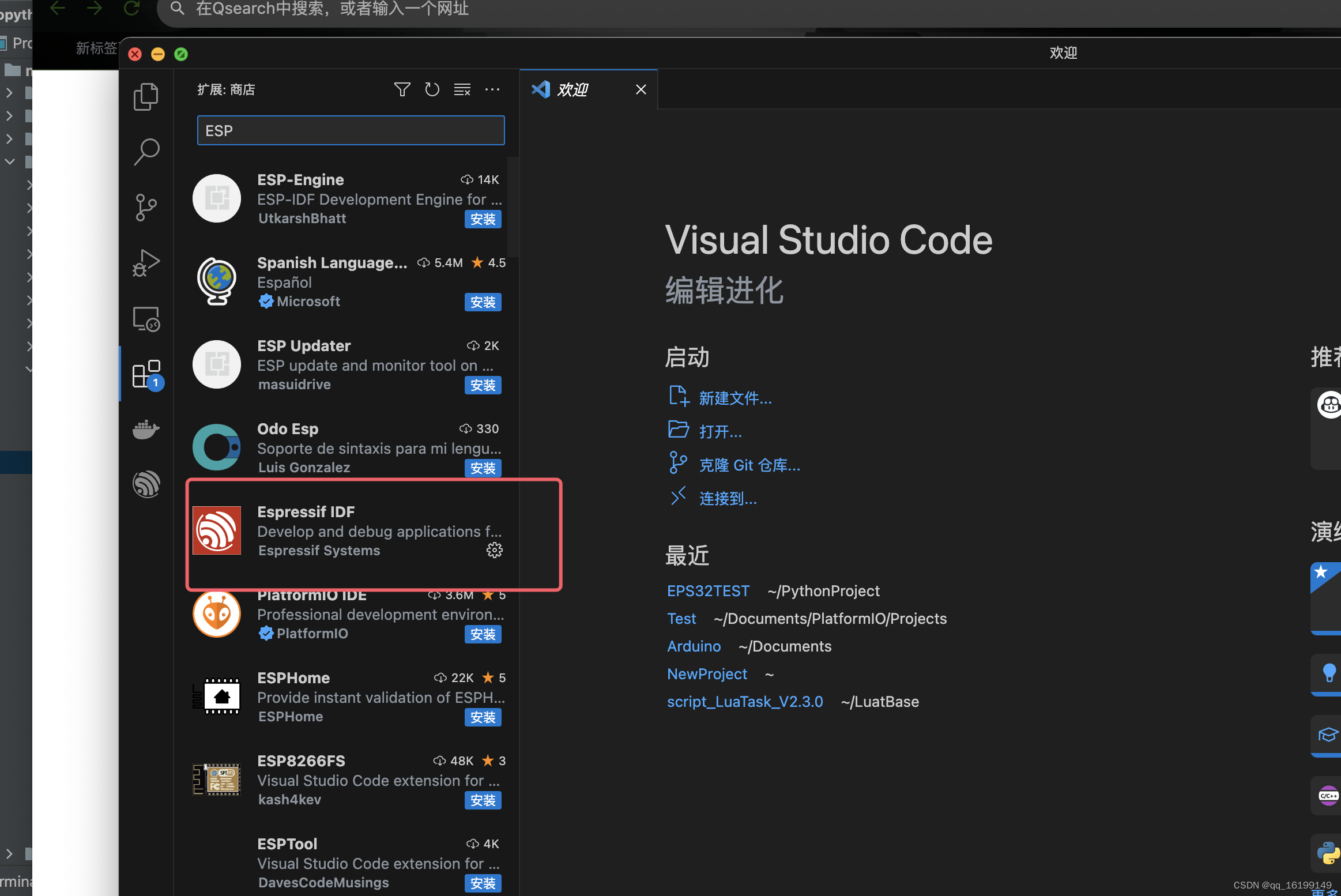Image resolution: width=1341 pixels, height=896 pixels.
Task: Install the PlatformIO IDE extension
Action: (x=483, y=634)
